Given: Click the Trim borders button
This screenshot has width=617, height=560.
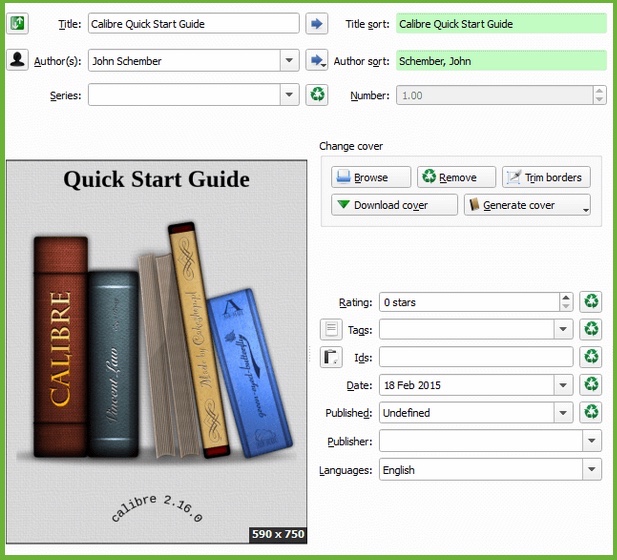Looking at the screenshot, I should point(546,177).
